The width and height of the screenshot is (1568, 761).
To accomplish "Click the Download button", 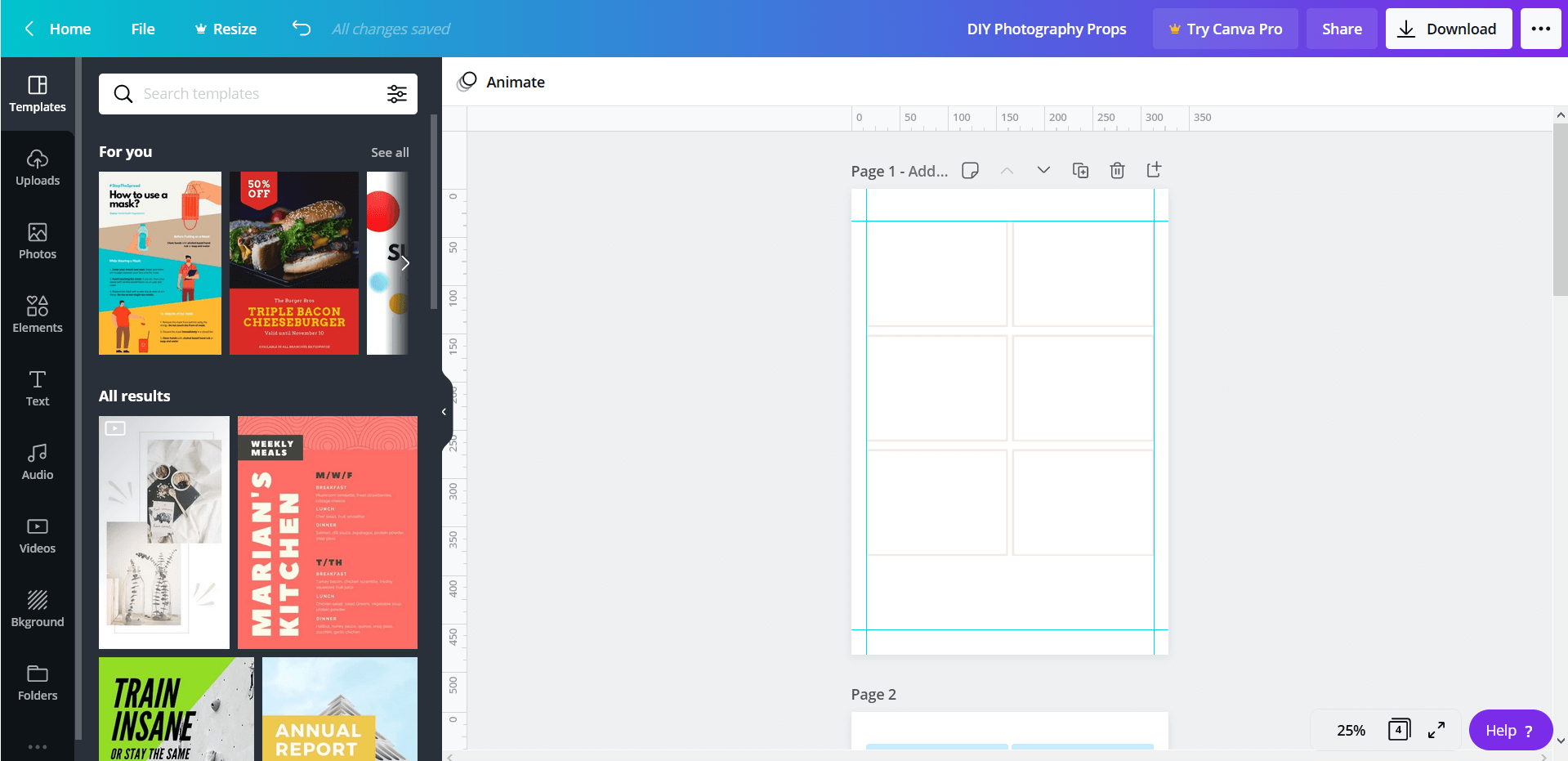I will (1448, 28).
